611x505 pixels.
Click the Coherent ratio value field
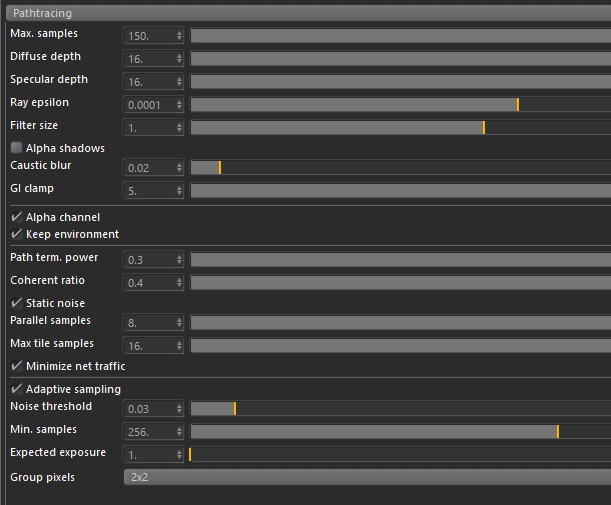coord(148,282)
